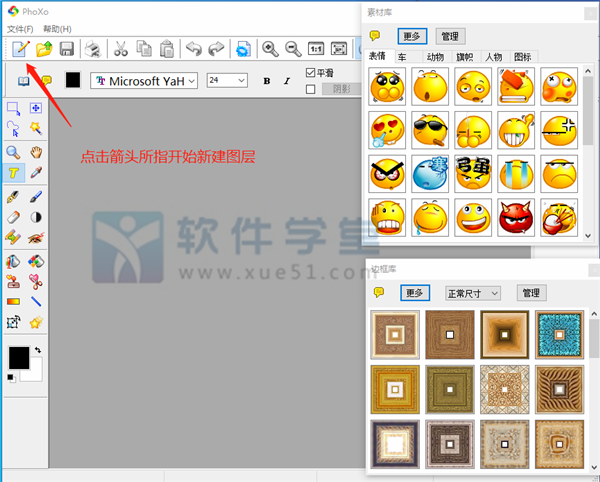Open the 文件(F) menu
This screenshot has width=600, height=482.
click(x=20, y=28)
